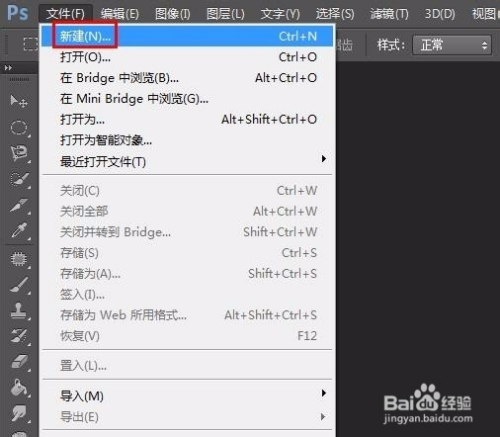
Task: Select the Eraser tool
Action: coord(19,362)
